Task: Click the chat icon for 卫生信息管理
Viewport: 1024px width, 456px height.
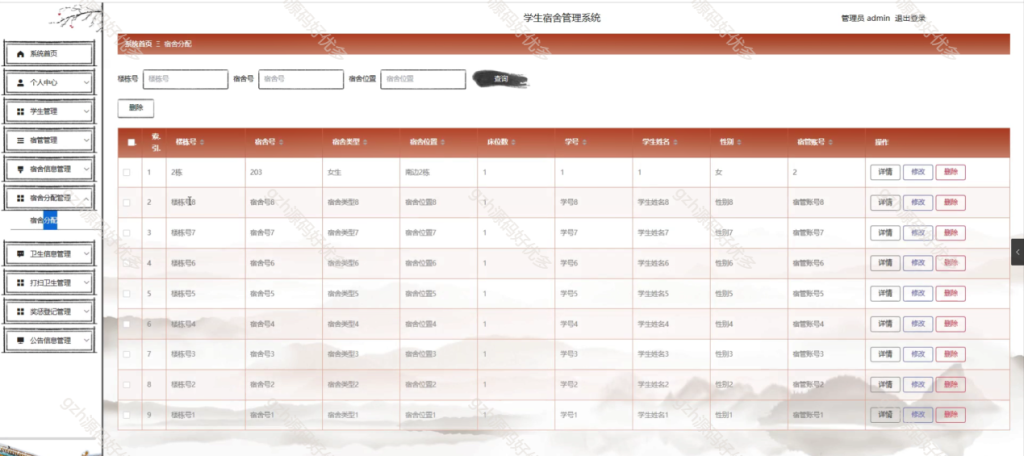Action: pyautogui.click(x=20, y=254)
